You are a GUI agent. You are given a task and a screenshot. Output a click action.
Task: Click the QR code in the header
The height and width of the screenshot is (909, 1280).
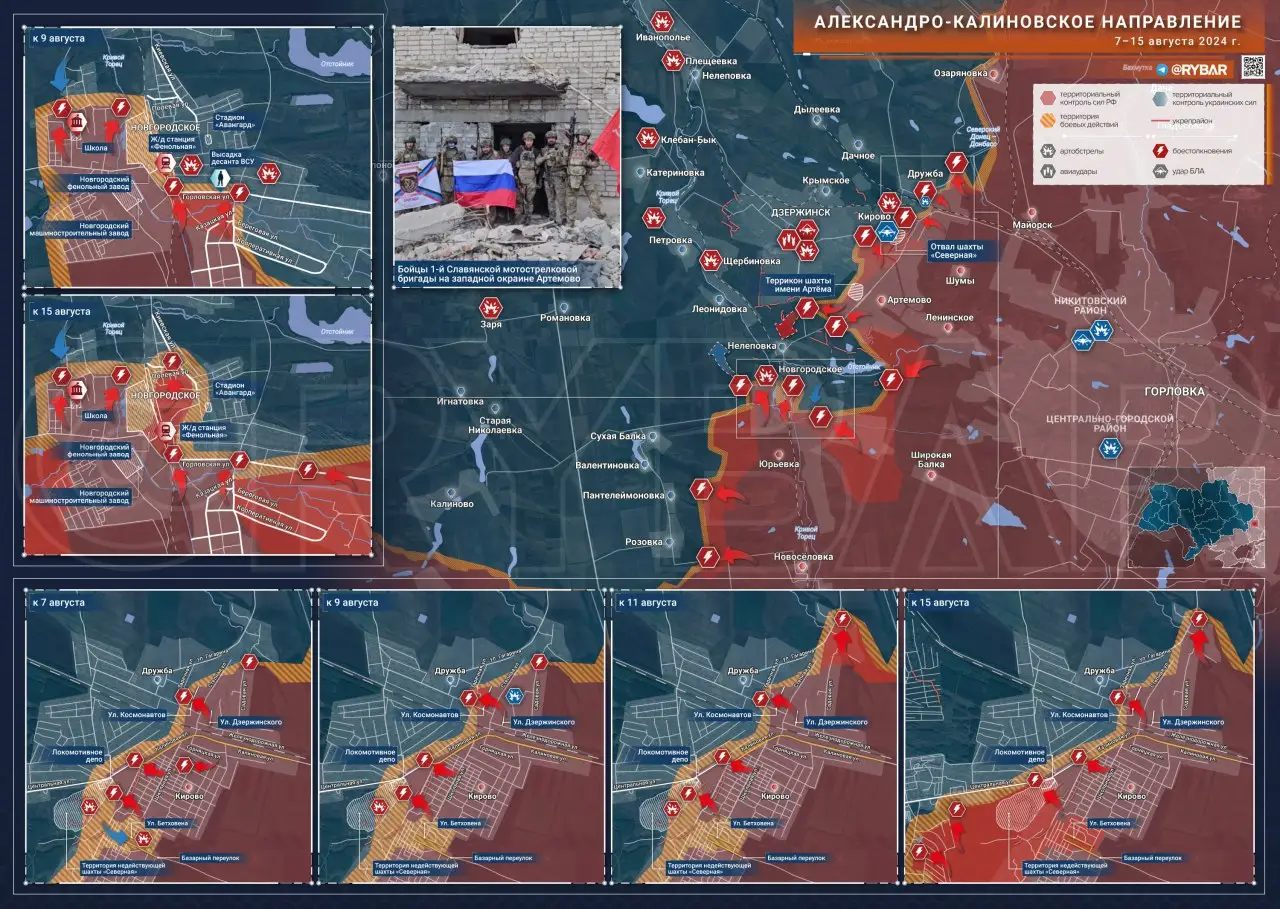tap(1253, 67)
